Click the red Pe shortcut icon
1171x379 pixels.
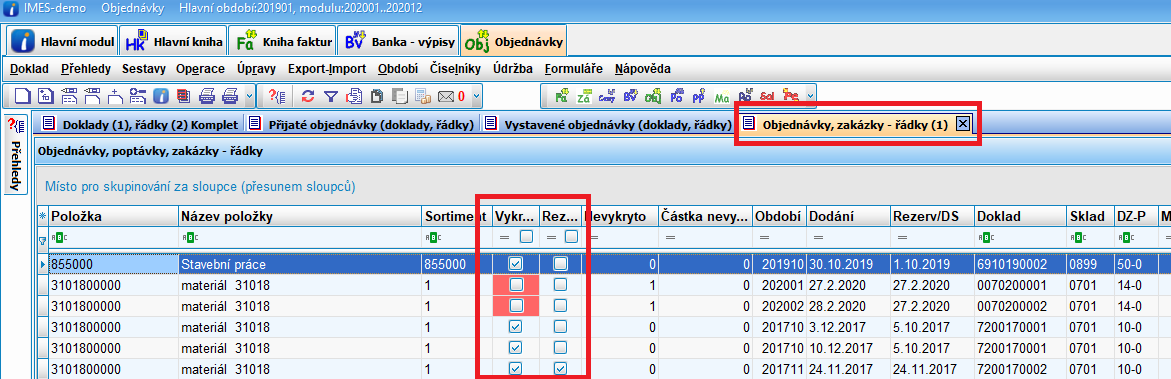click(x=790, y=96)
